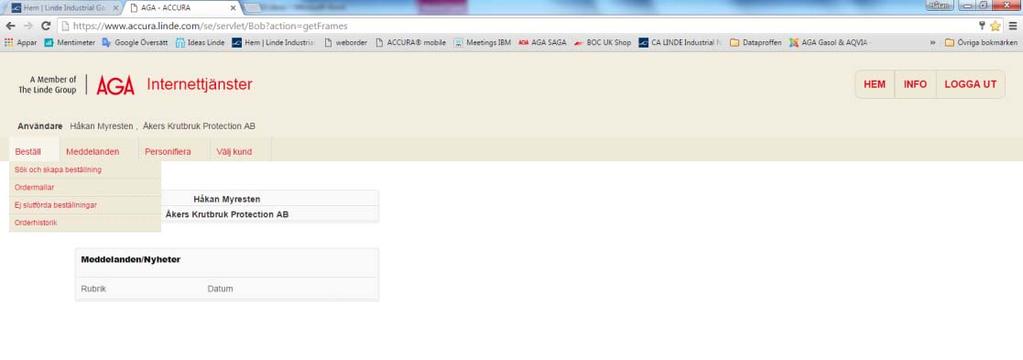Reload the page with refresh icon
Screen dimensions: 1023x360
click(46, 26)
